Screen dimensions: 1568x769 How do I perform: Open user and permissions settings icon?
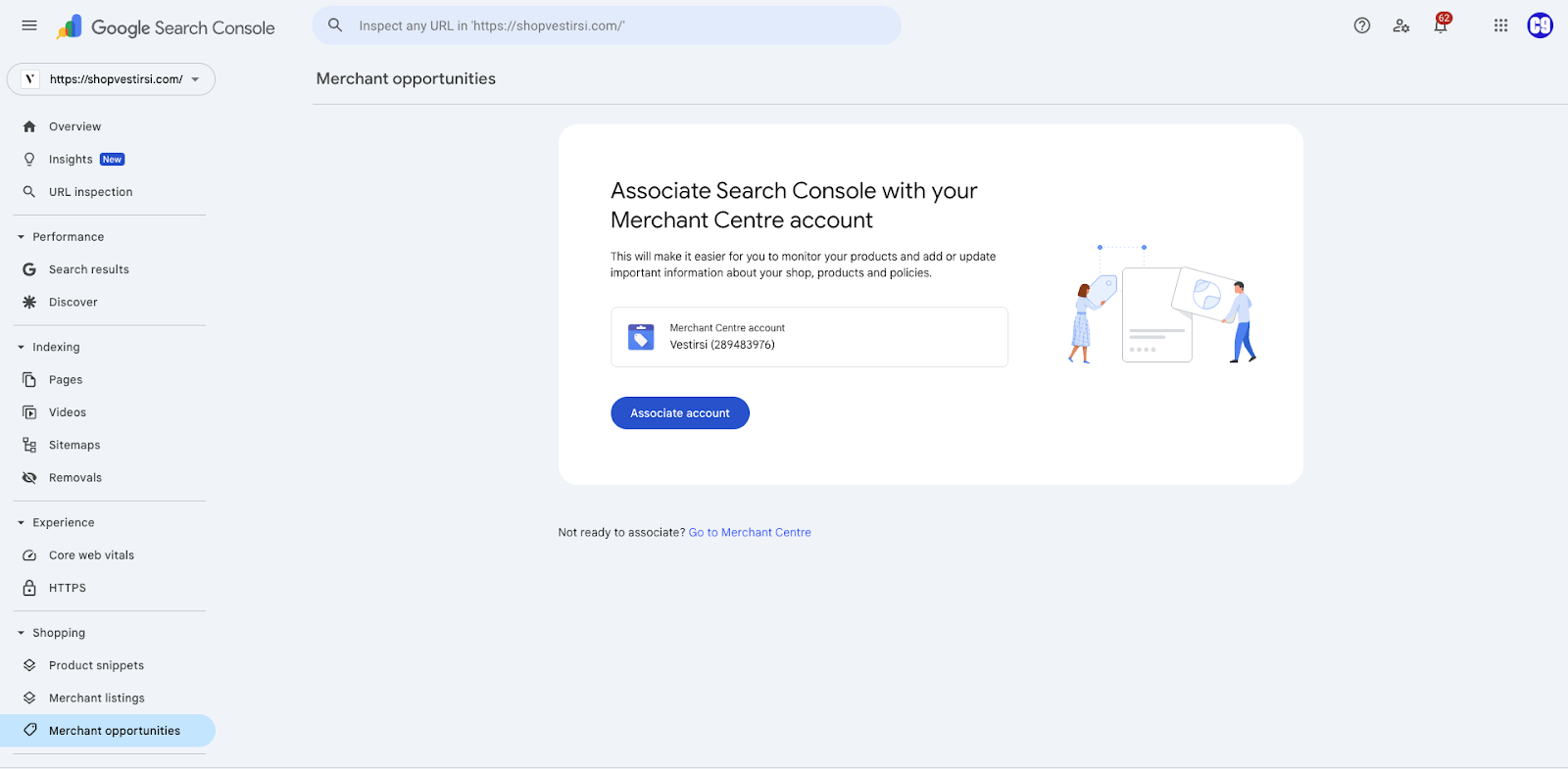(1400, 25)
